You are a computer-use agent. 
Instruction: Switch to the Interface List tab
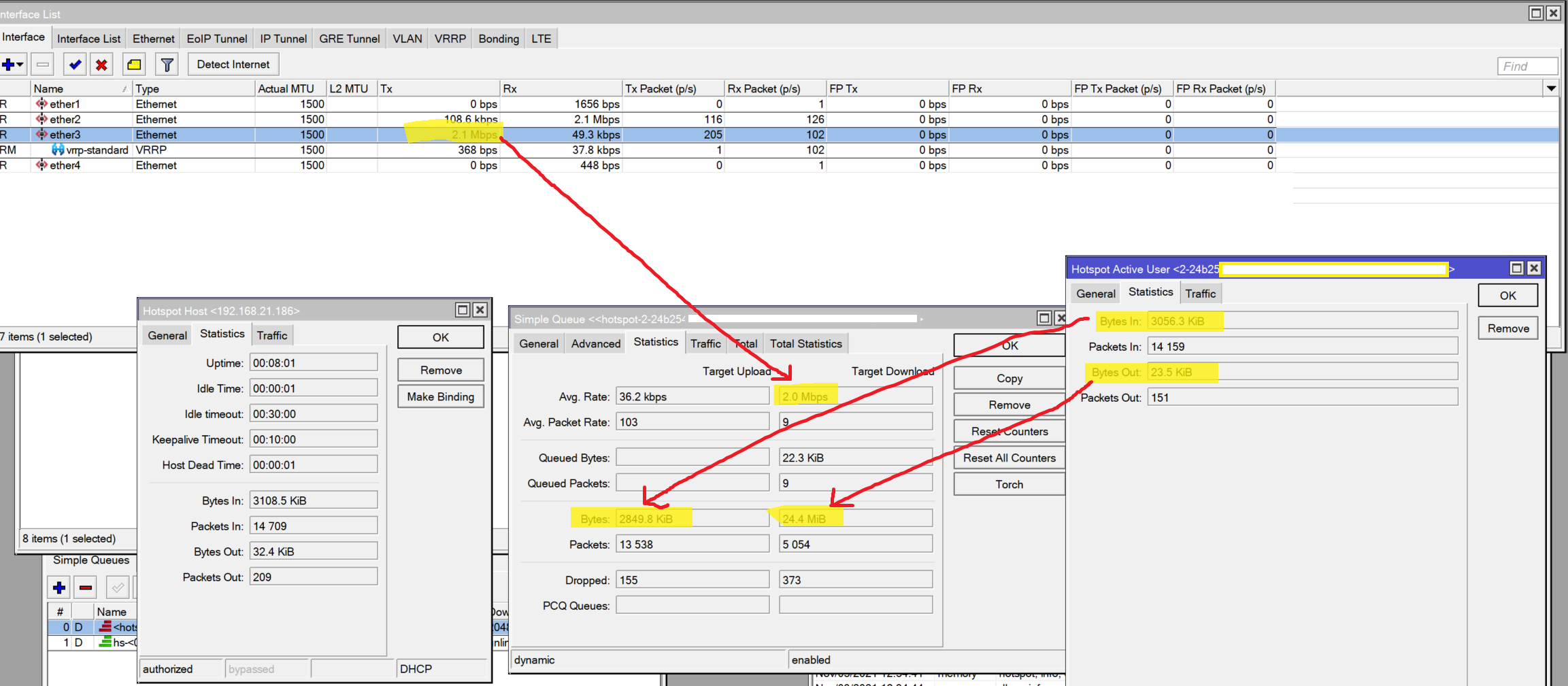88,39
